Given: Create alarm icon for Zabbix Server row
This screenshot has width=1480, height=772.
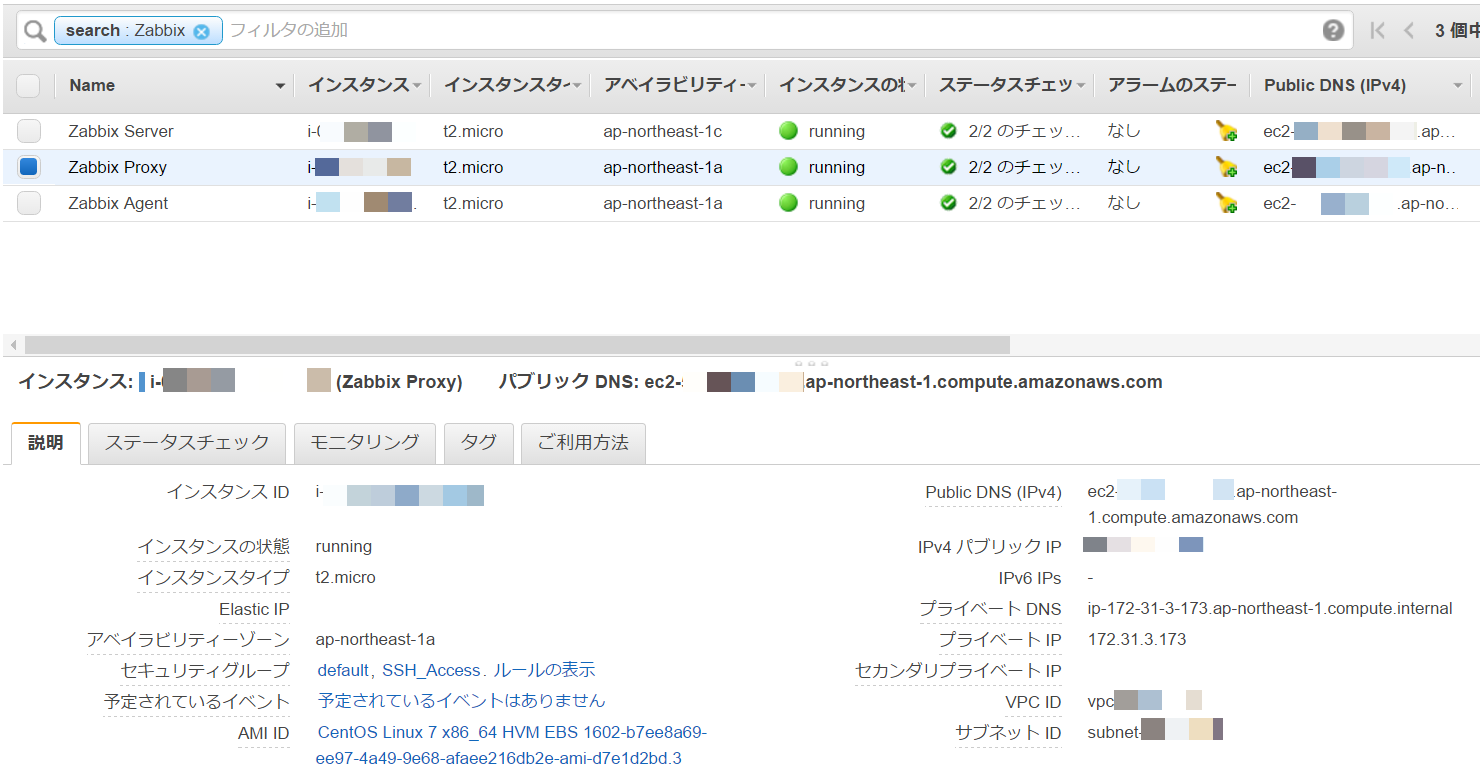Looking at the screenshot, I should click(x=1226, y=131).
